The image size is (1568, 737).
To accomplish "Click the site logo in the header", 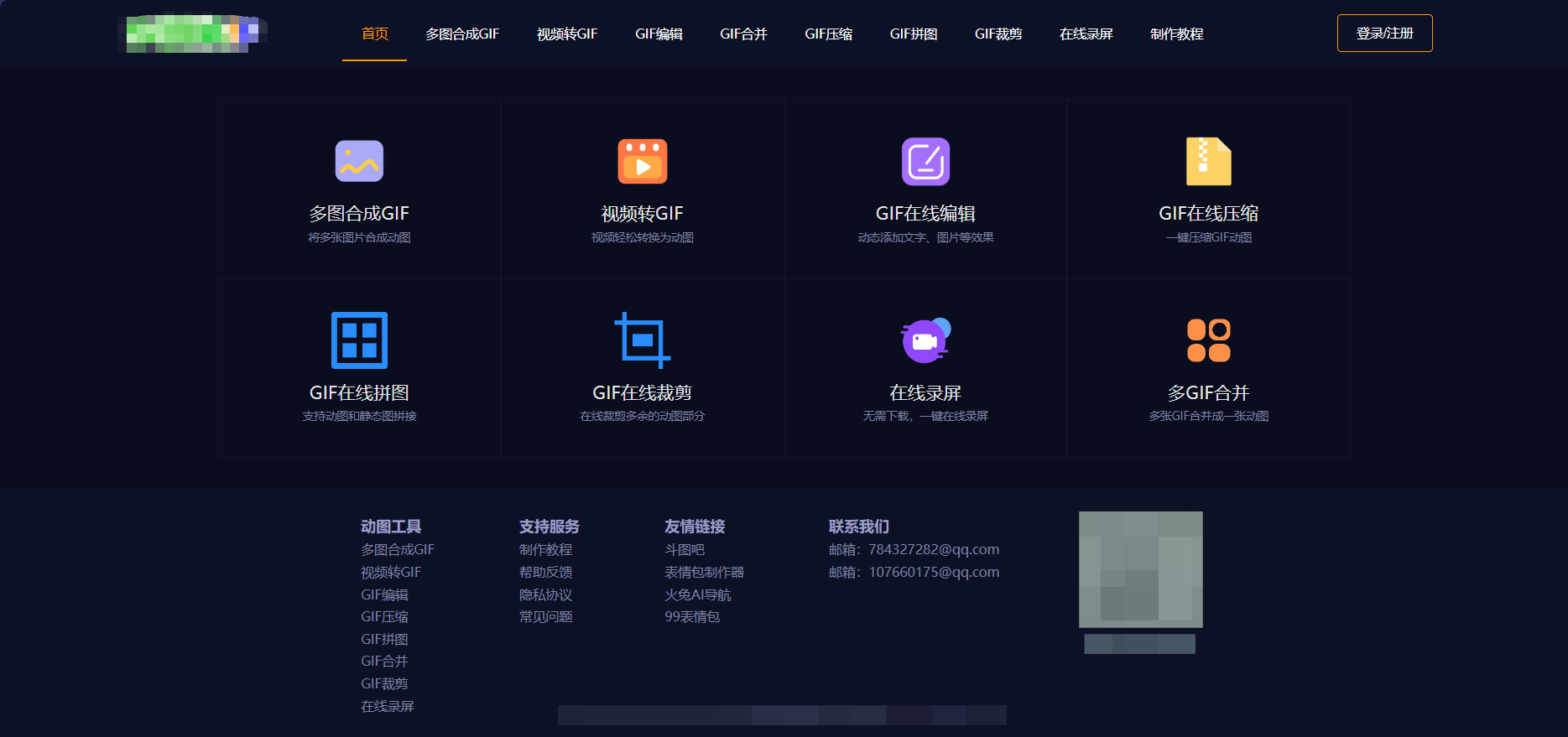I will point(193,34).
